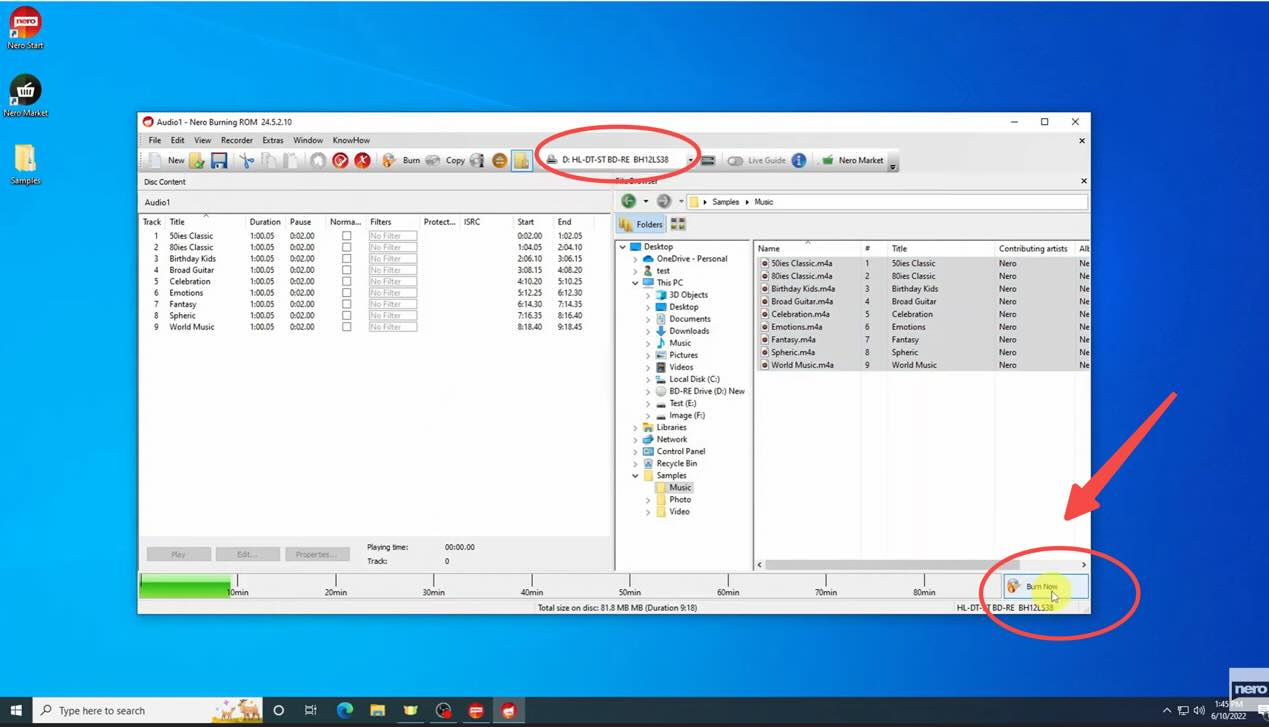The image size is (1269, 727).
Task: Open the Live Guide info icon
Action: [x=798, y=160]
